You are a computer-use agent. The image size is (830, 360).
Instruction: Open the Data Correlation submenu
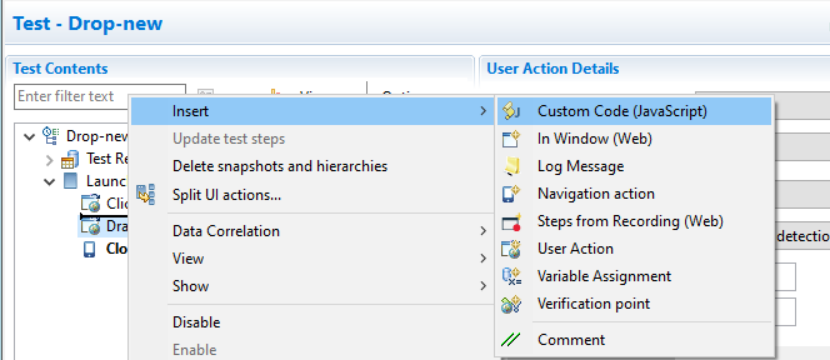click(312, 231)
